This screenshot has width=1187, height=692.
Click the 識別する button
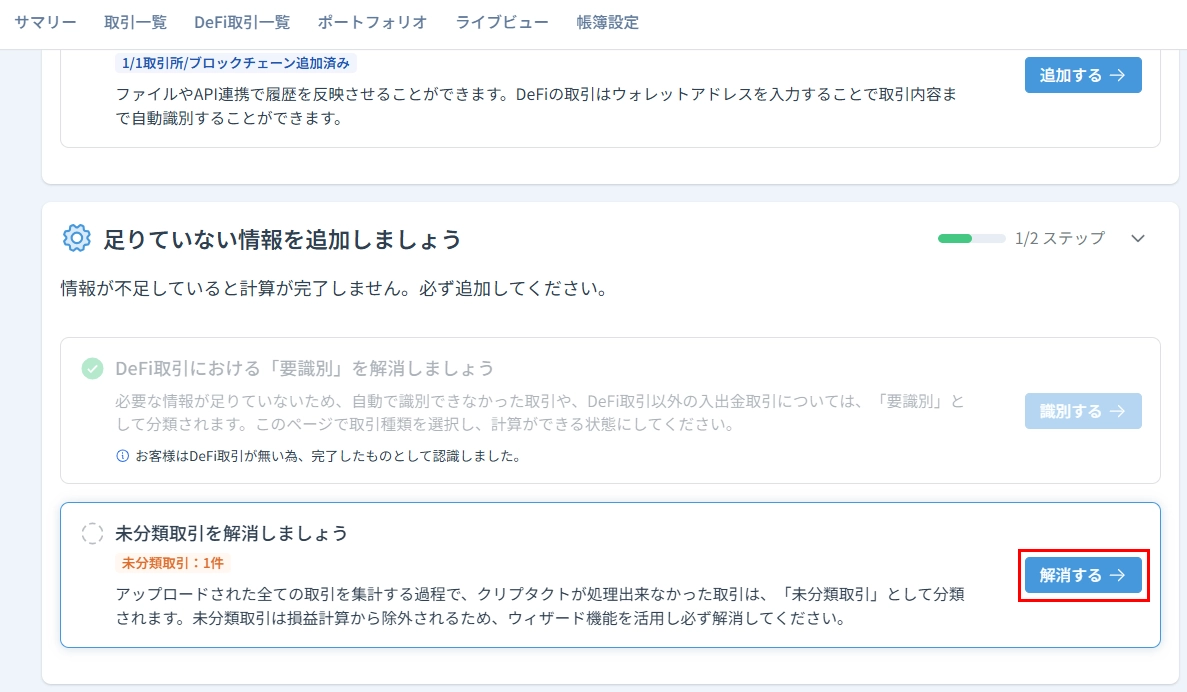(1083, 411)
